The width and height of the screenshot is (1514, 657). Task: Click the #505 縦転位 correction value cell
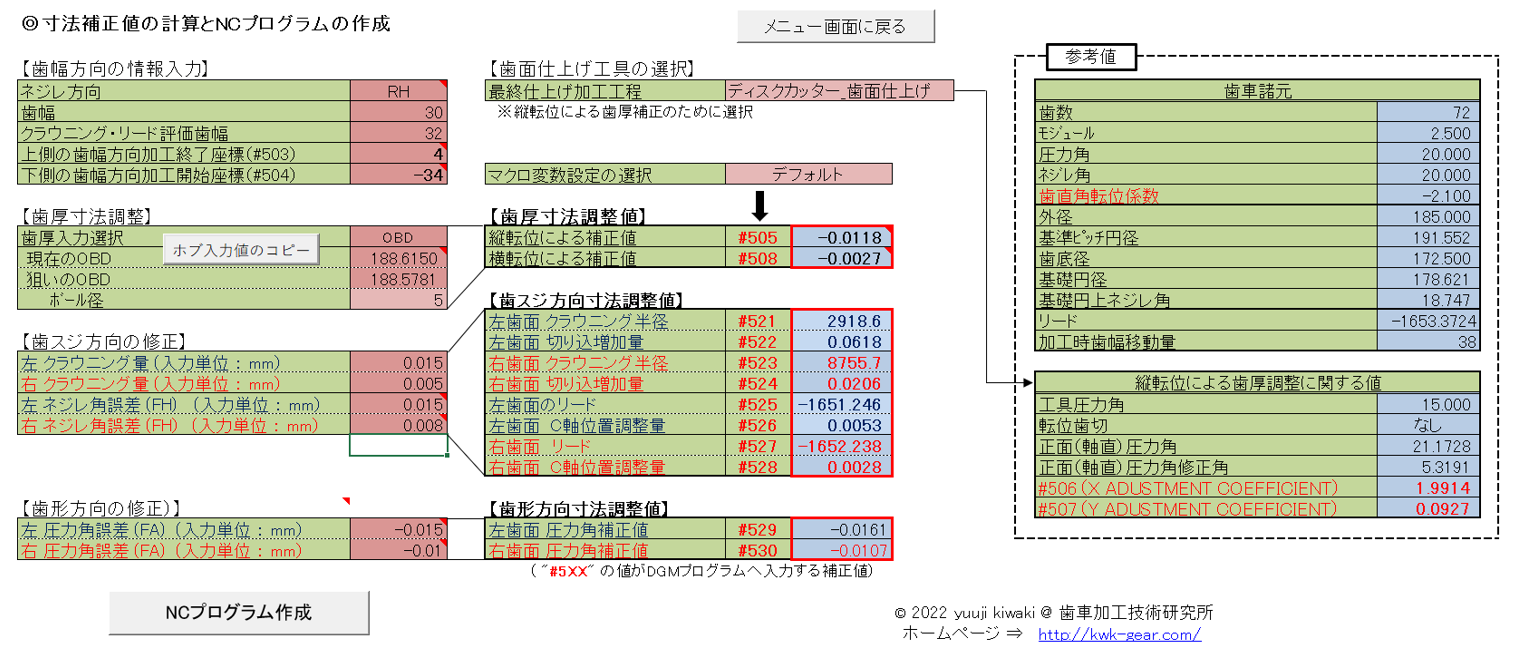[840, 238]
